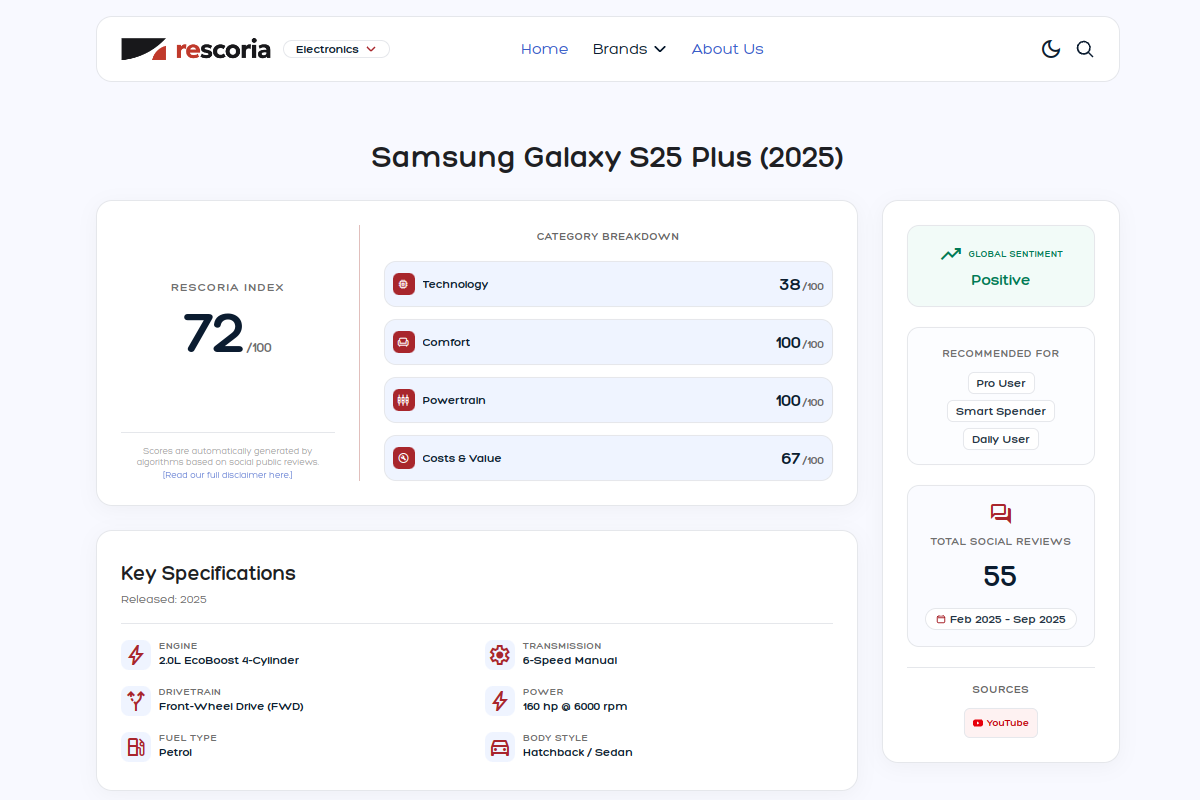Image resolution: width=1200 pixels, height=800 pixels.
Task: Click the global sentiment trending-up icon
Action: click(x=951, y=254)
